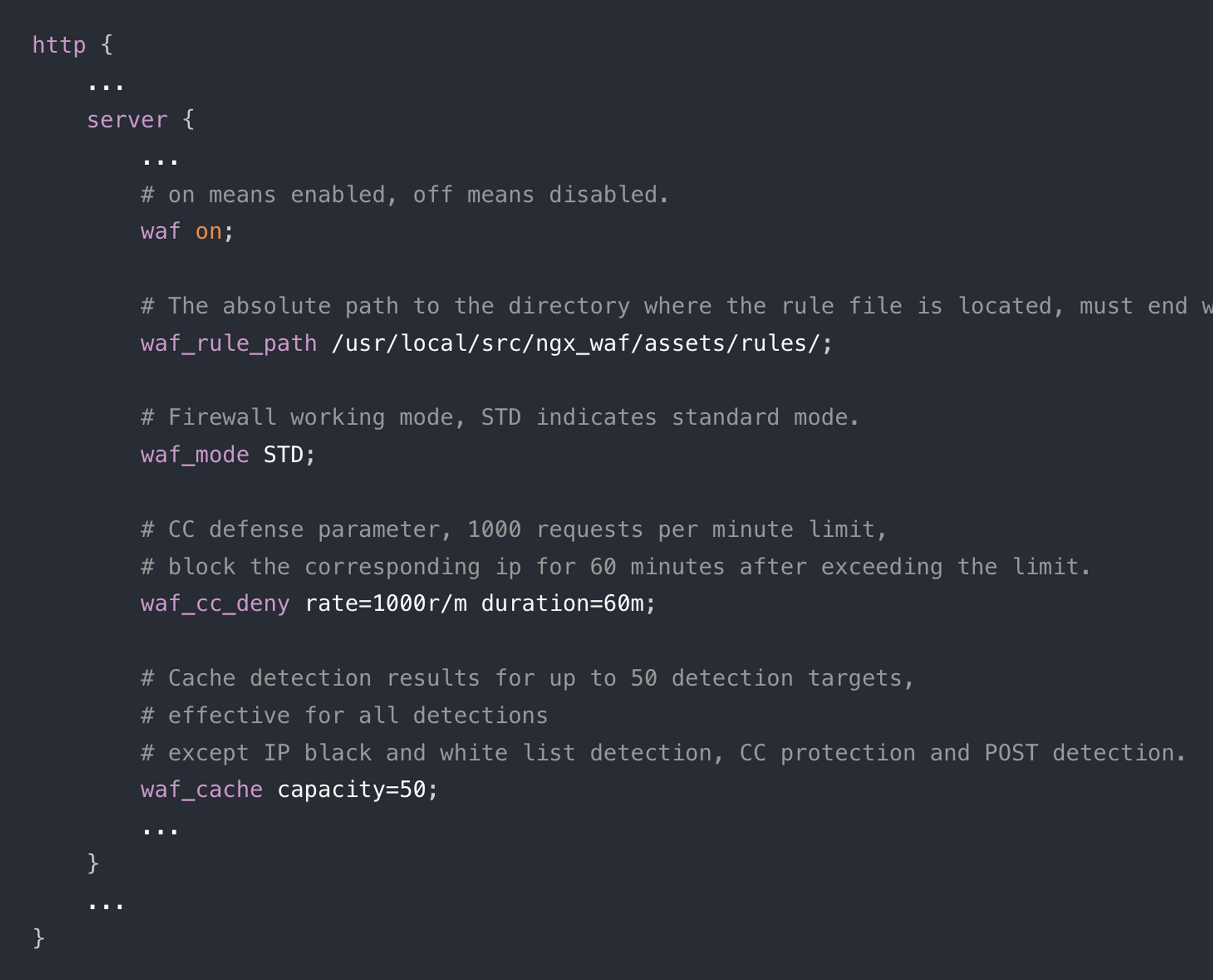This screenshot has height=980, width=1213.
Task: Click the final closing brace of the http block
Action: pyautogui.click(x=38, y=938)
